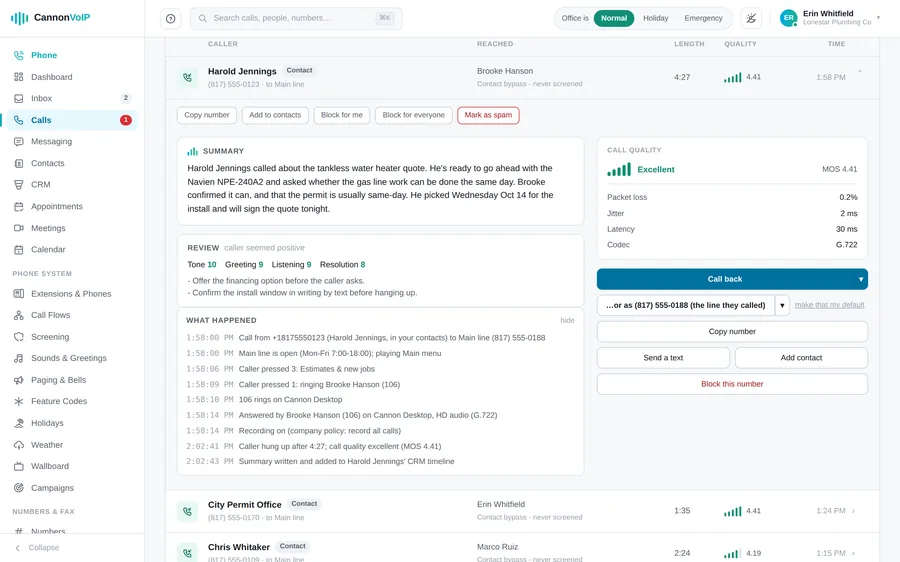Screen dimensions: 900x562
Task: Set office mode to Holiday
Action: click(655, 18)
